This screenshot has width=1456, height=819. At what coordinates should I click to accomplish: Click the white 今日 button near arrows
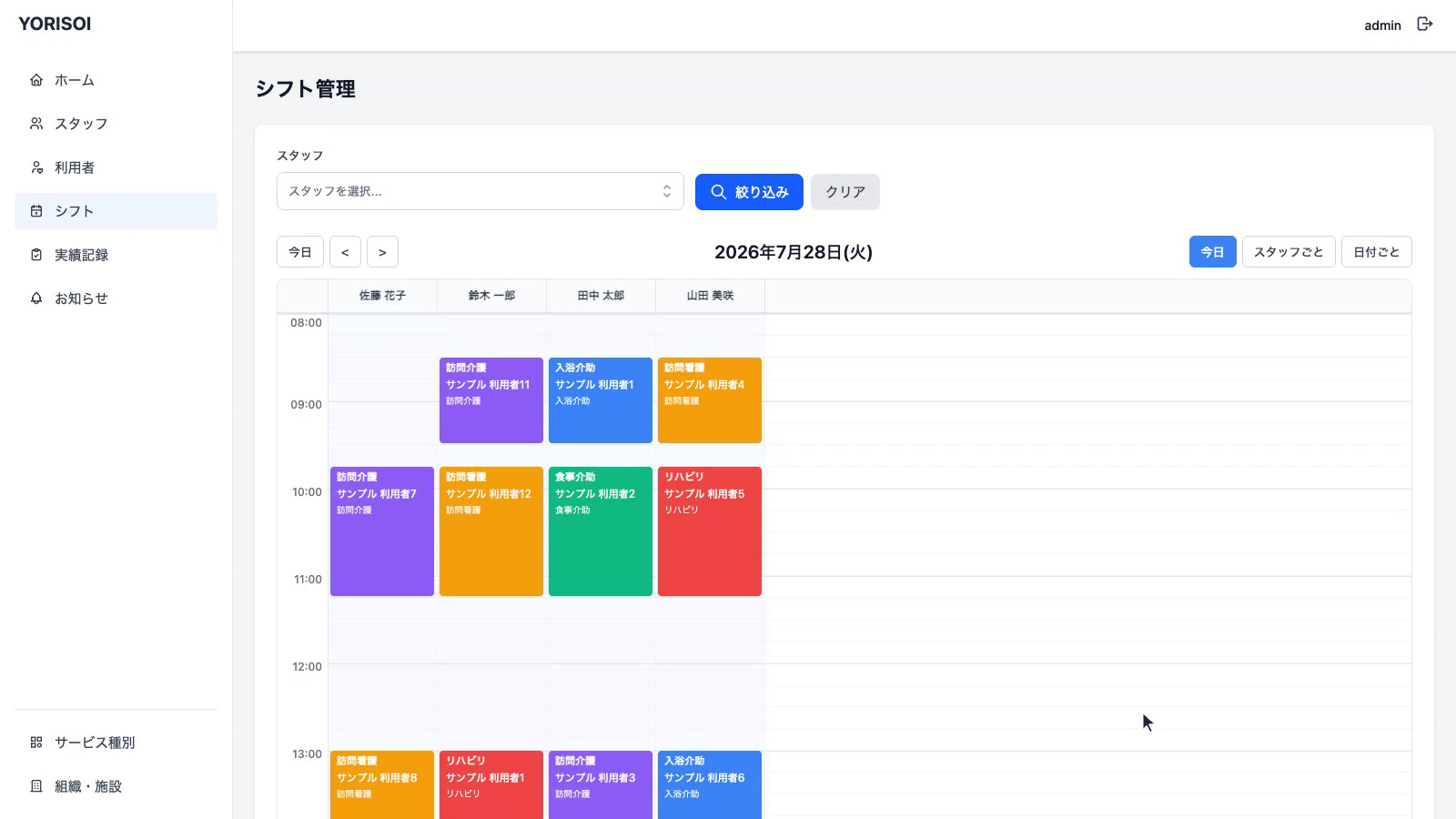[300, 252]
